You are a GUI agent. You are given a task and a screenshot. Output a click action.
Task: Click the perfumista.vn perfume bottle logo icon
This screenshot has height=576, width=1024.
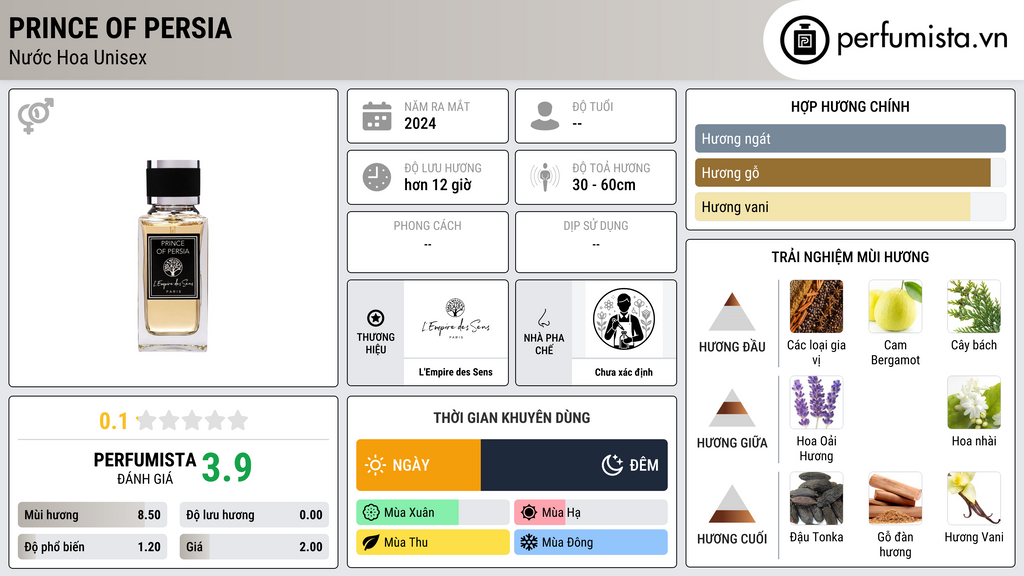(x=804, y=40)
